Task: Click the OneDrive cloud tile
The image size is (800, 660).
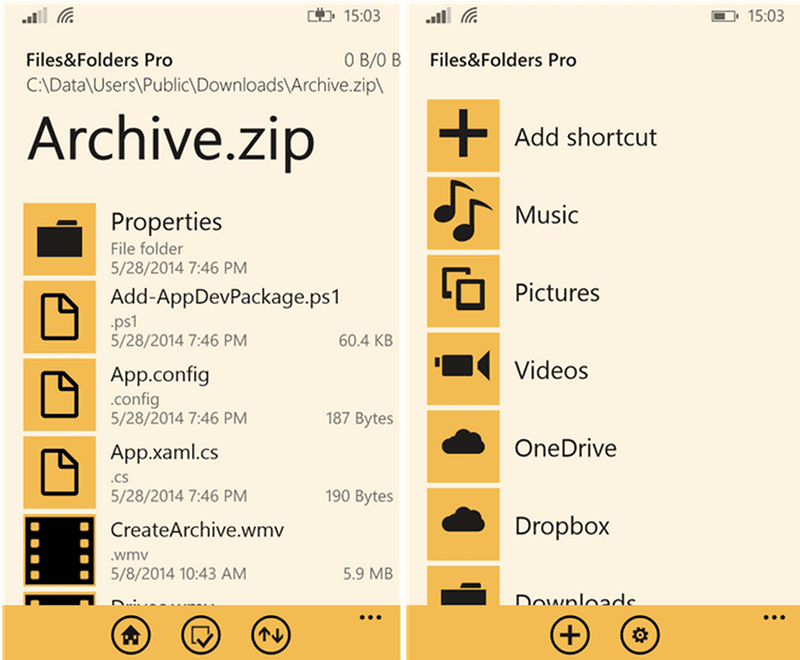Action: pyautogui.click(x=463, y=446)
